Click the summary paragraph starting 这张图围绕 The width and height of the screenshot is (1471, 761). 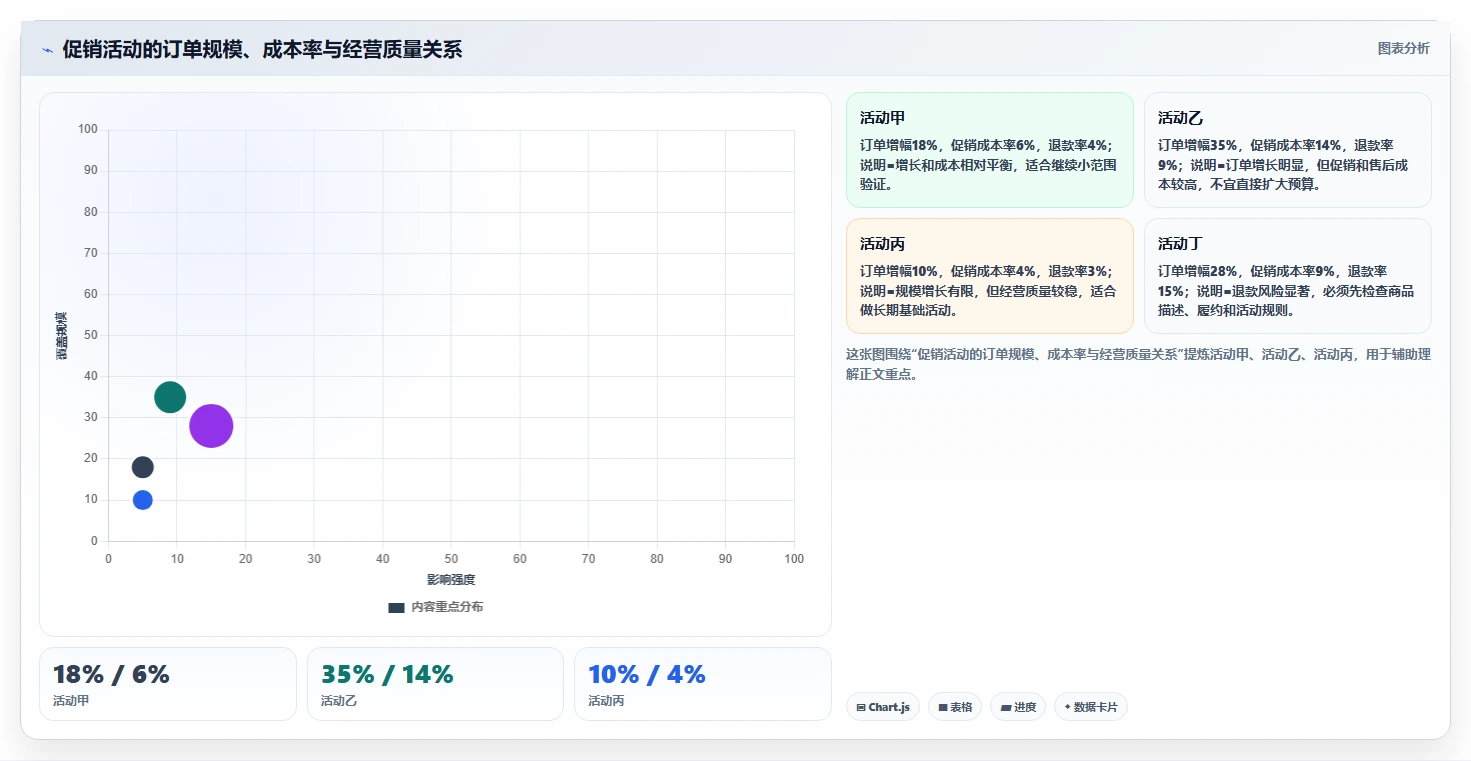[x=1138, y=364]
